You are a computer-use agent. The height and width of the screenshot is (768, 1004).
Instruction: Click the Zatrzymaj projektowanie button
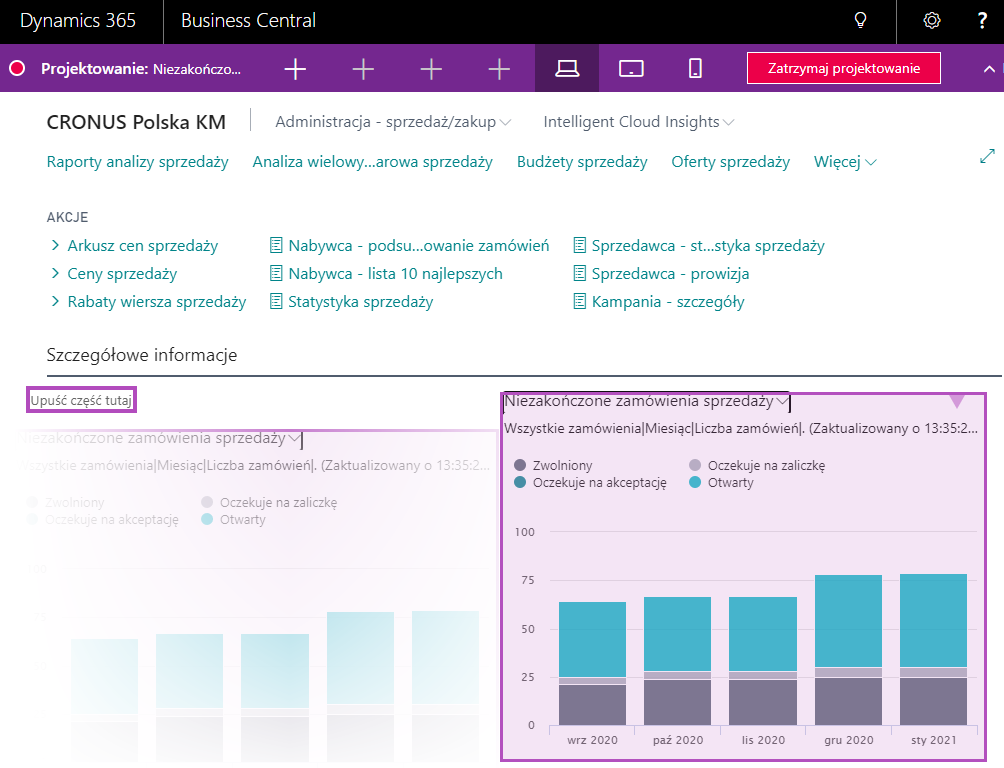point(844,69)
